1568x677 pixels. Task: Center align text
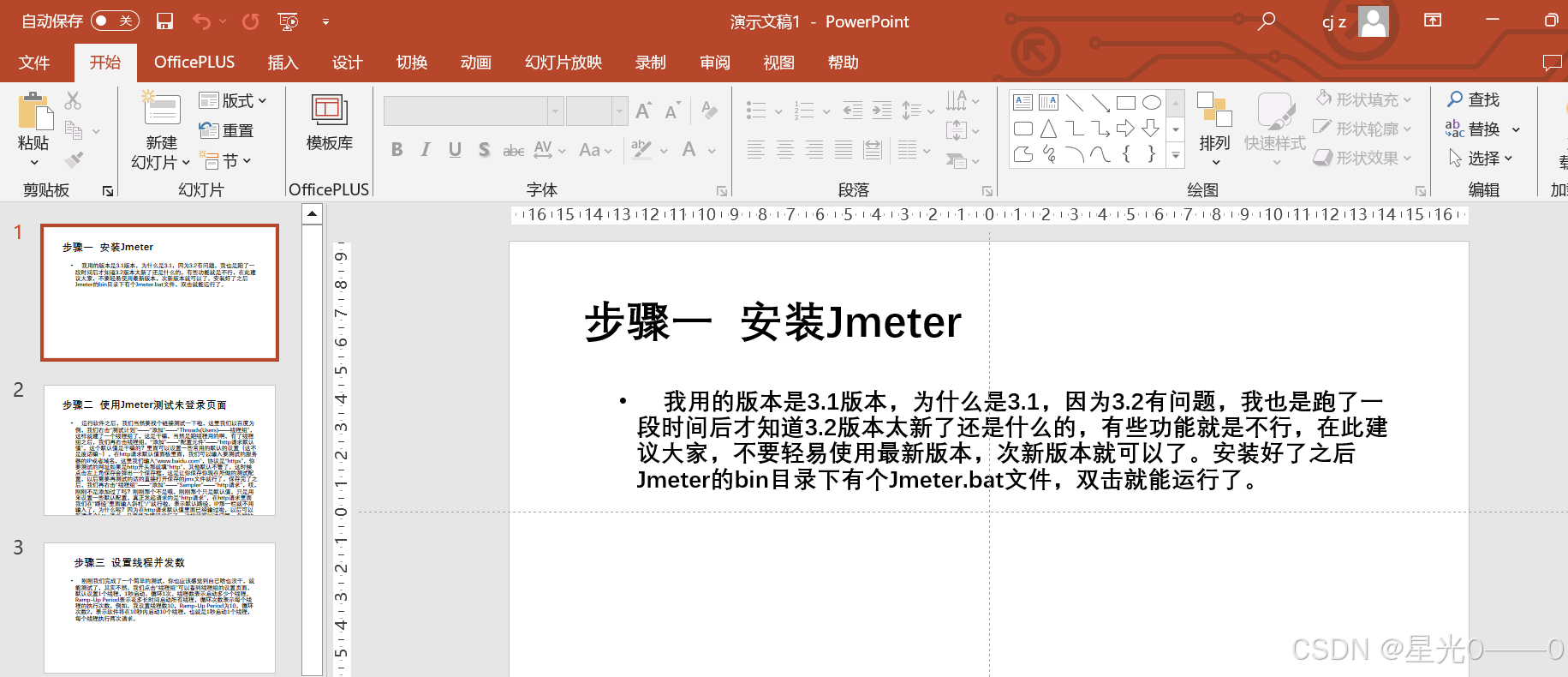(x=784, y=150)
